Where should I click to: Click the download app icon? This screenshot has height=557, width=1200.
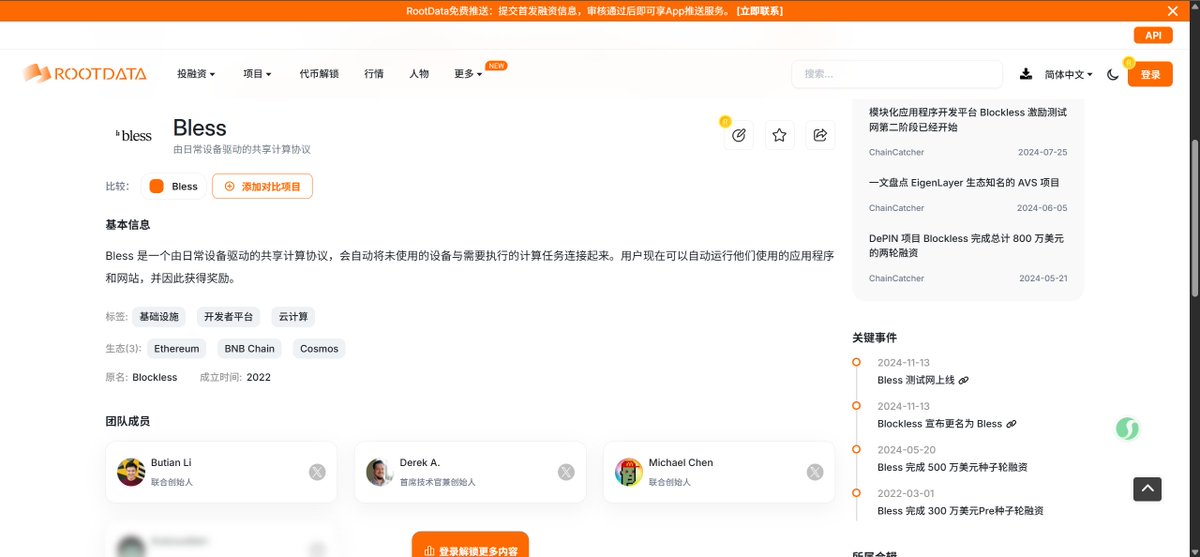(1026, 74)
